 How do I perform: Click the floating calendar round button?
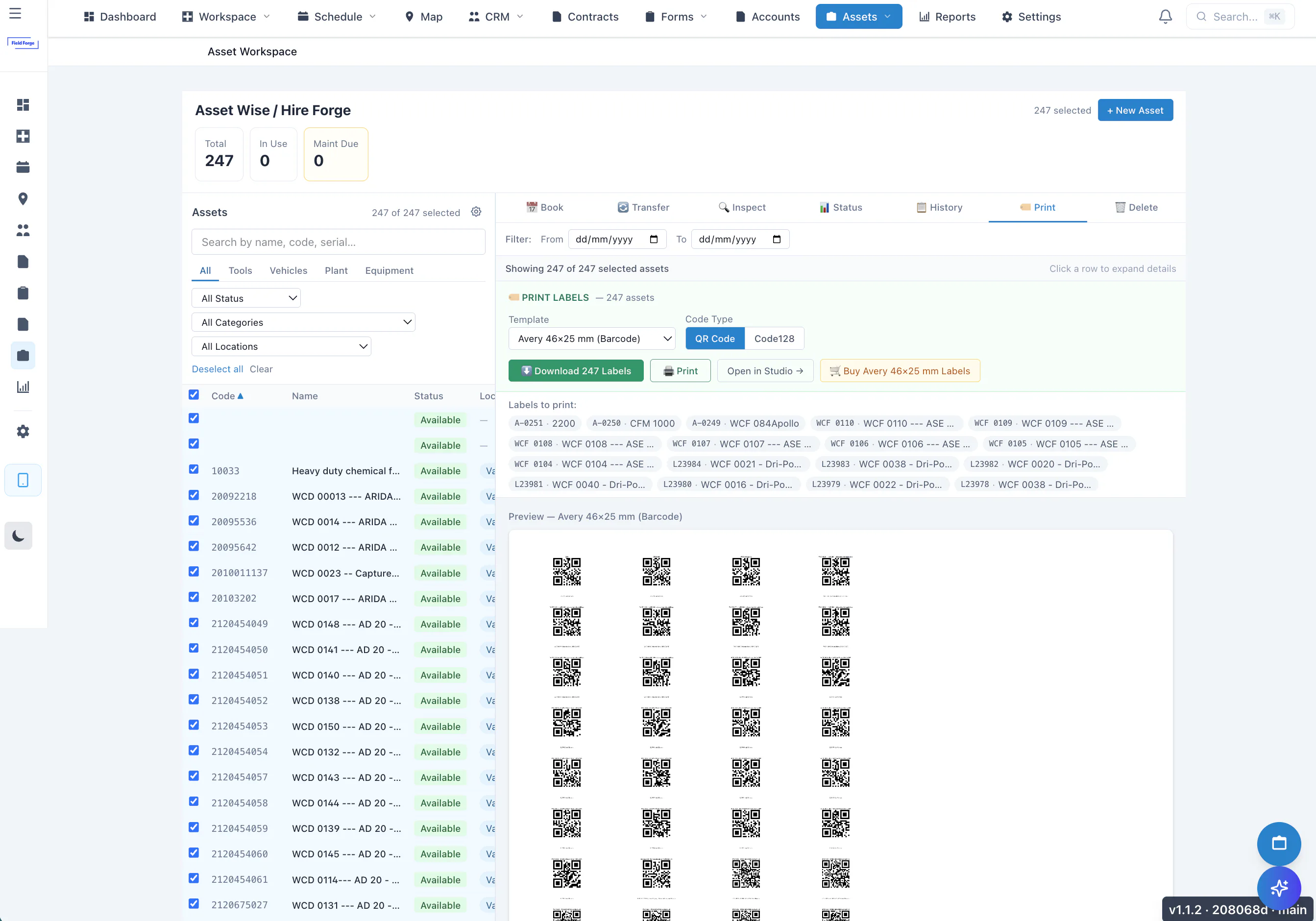click(1279, 844)
